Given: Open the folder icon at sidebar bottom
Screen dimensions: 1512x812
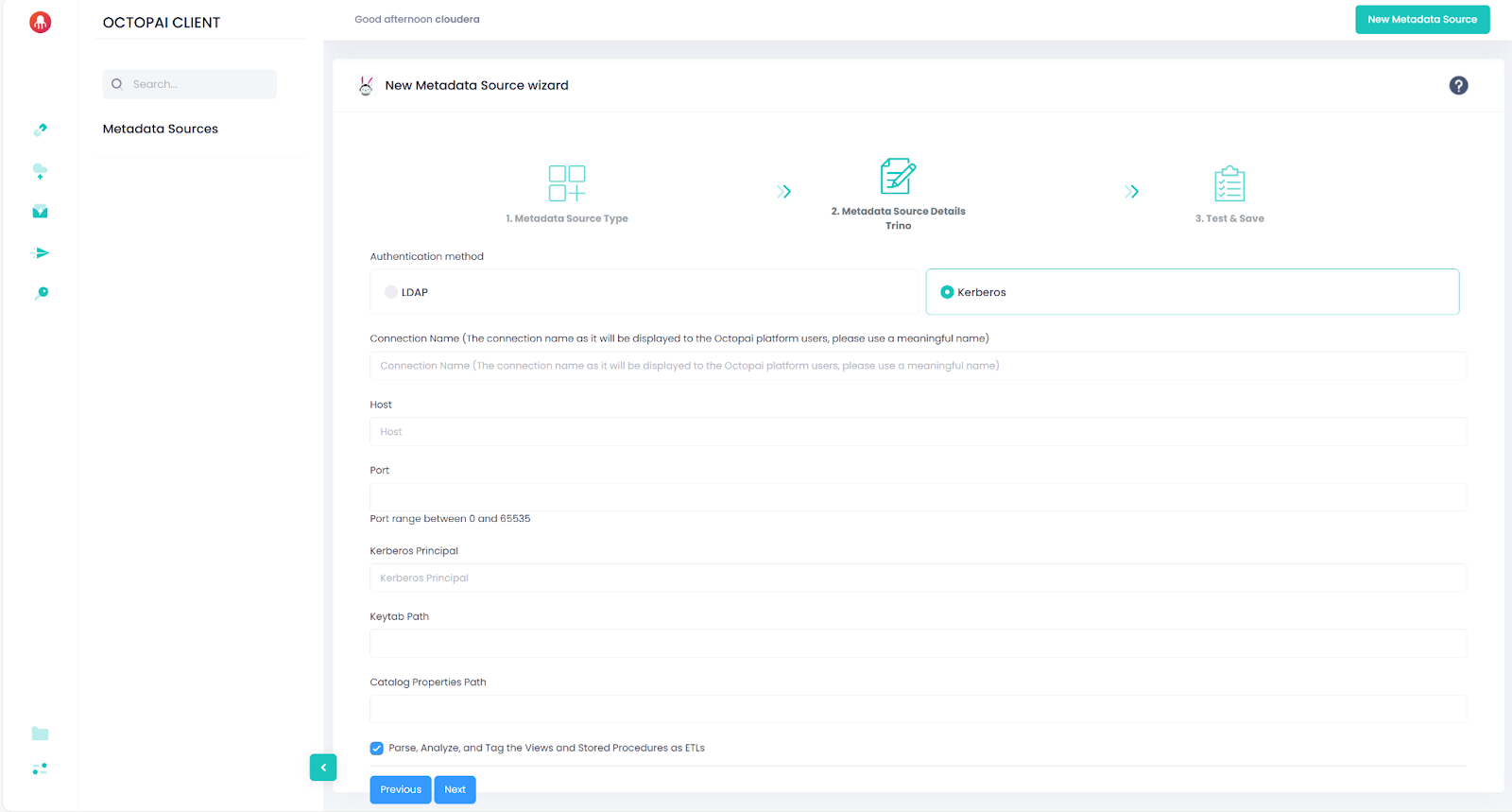Looking at the screenshot, I should click(40, 734).
